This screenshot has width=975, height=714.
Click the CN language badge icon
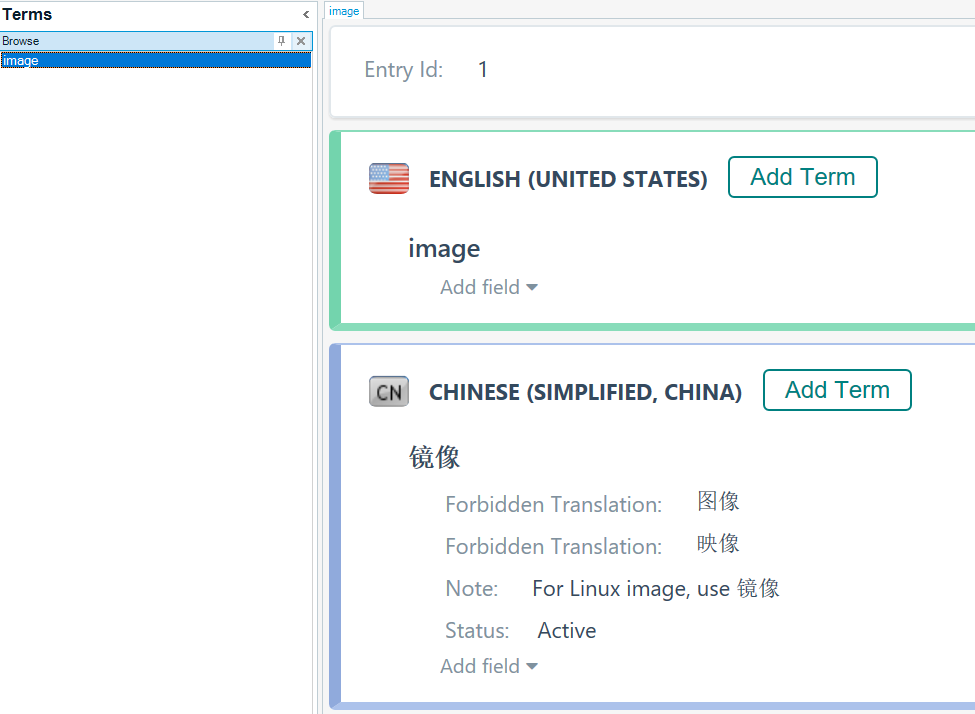[389, 392]
